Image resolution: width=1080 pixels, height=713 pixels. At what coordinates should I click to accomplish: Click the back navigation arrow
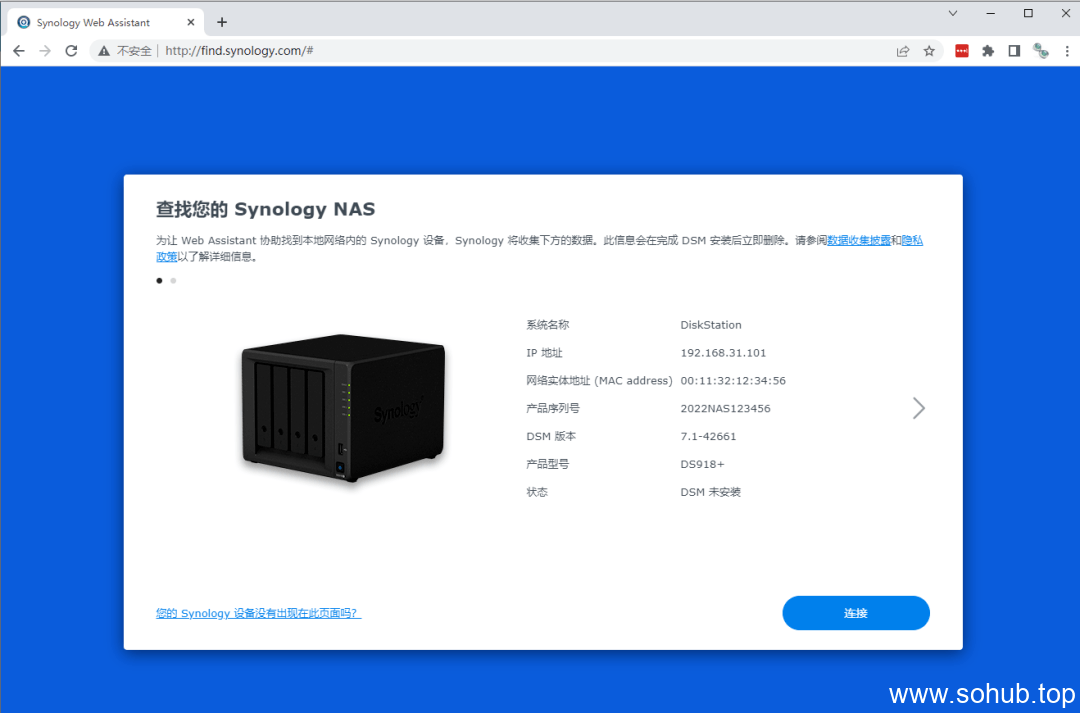(18, 50)
